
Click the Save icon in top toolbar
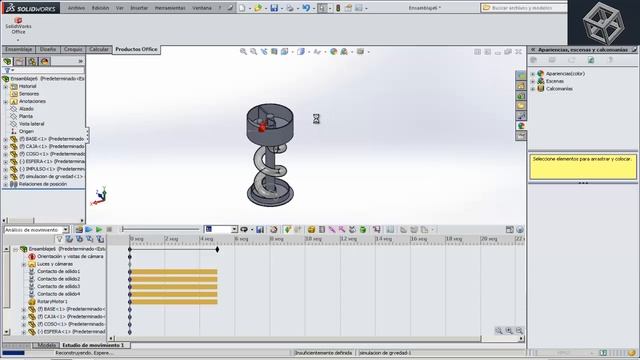pos(274,8)
